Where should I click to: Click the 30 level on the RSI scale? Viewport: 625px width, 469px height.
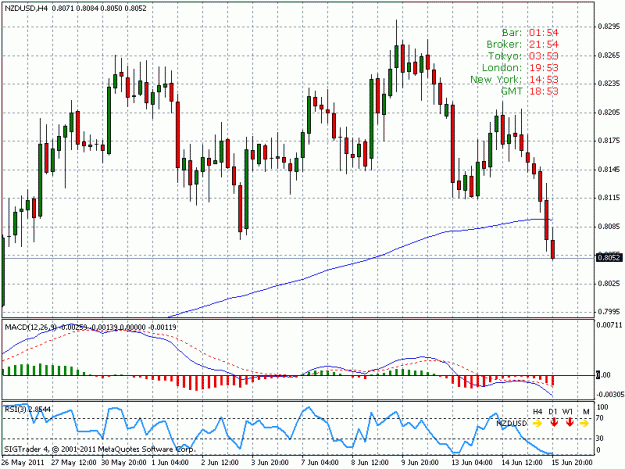pyautogui.click(x=600, y=438)
